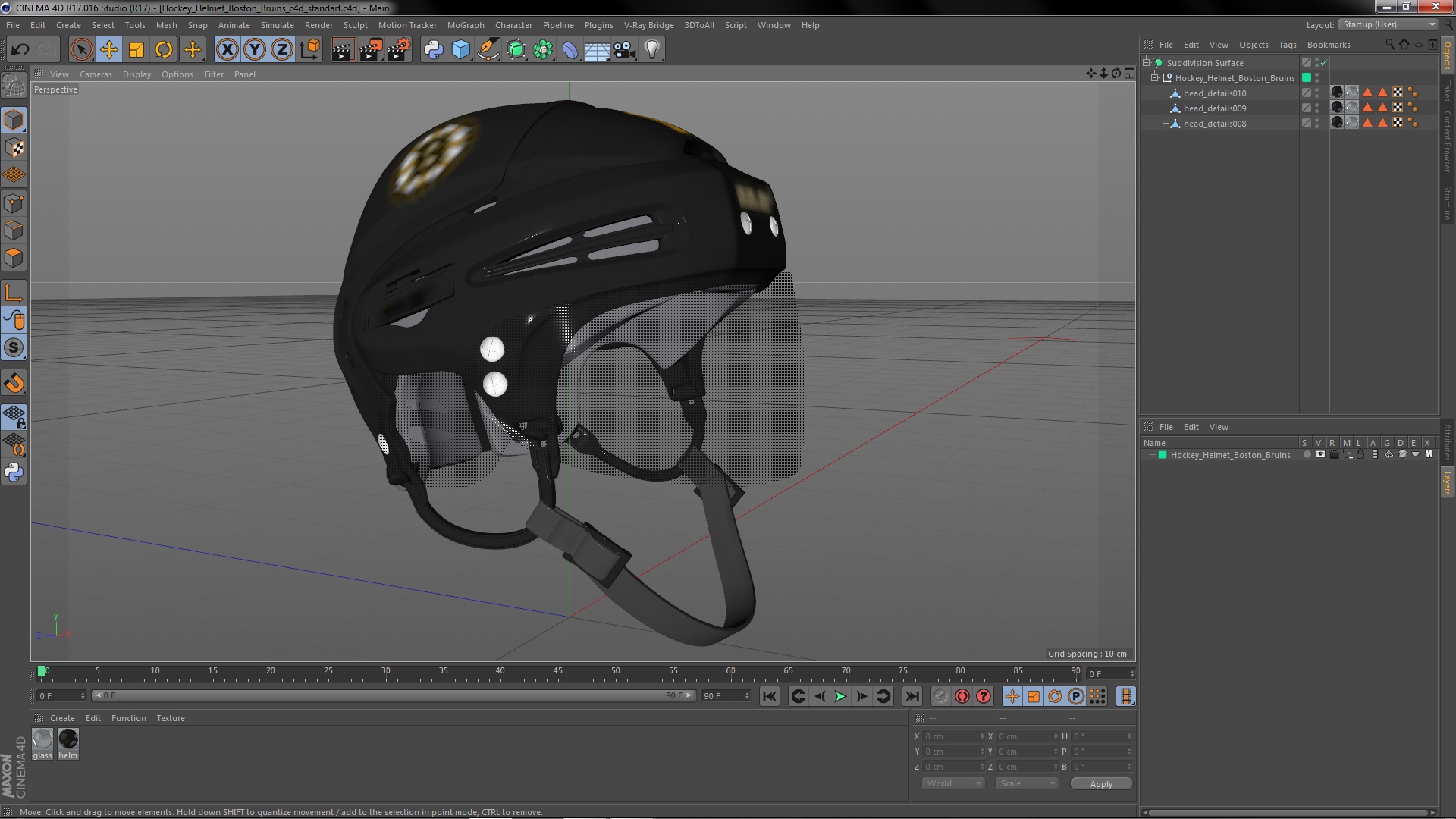Image resolution: width=1456 pixels, height=819 pixels.
Task: Open the MoGraph menu
Action: click(466, 25)
